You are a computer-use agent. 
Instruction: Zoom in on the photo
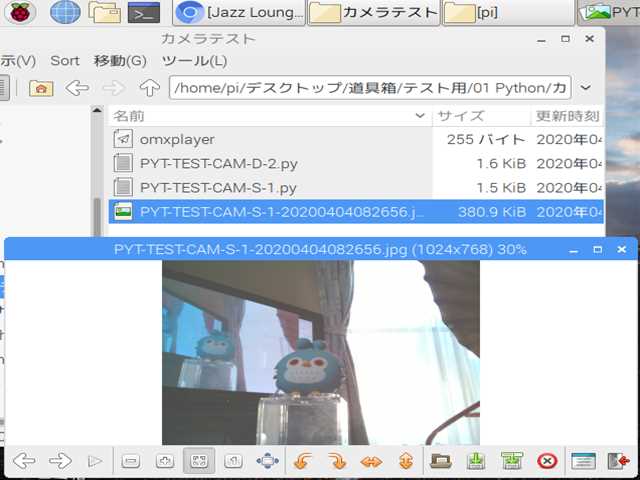click(165, 461)
